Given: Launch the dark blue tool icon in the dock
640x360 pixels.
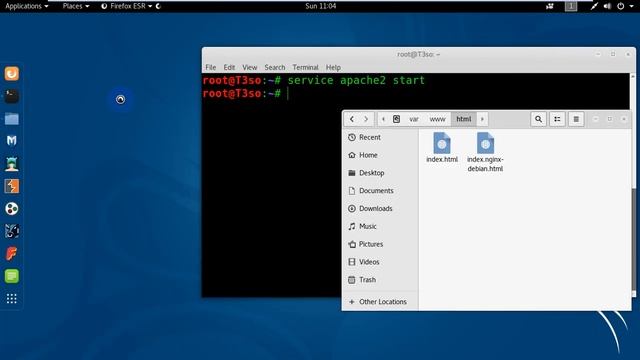Looking at the screenshot, I should tap(11, 231).
